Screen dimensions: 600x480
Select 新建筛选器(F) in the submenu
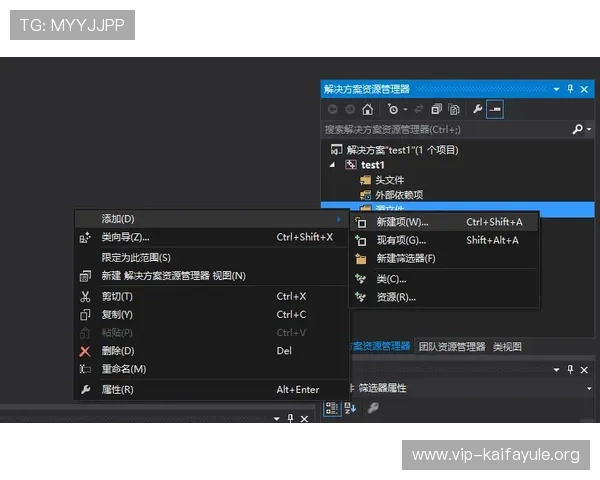pos(443,259)
